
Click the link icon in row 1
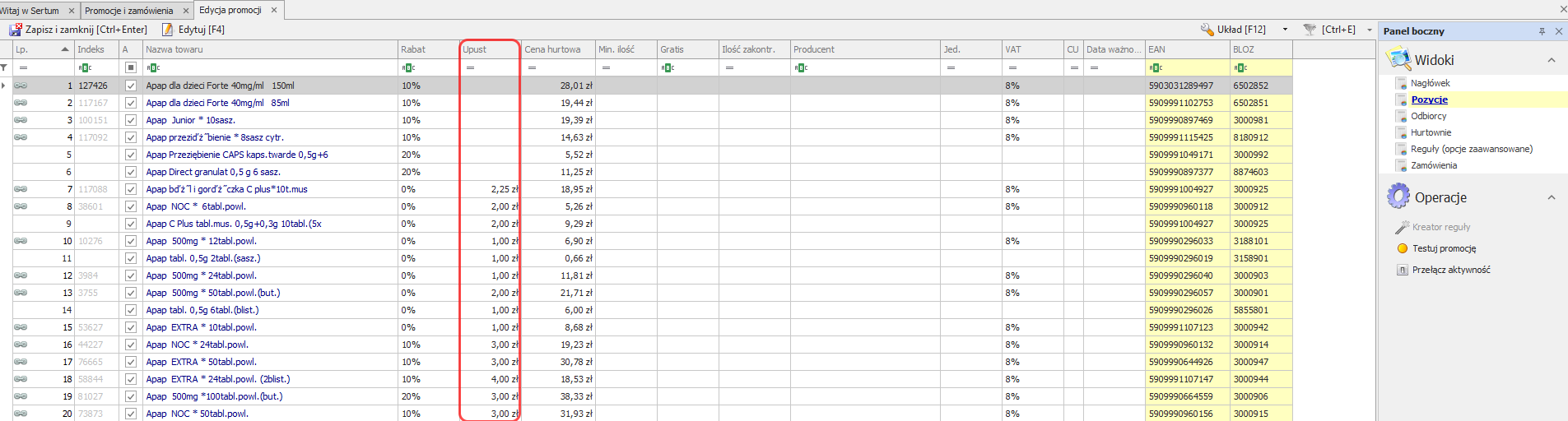pyautogui.click(x=21, y=86)
